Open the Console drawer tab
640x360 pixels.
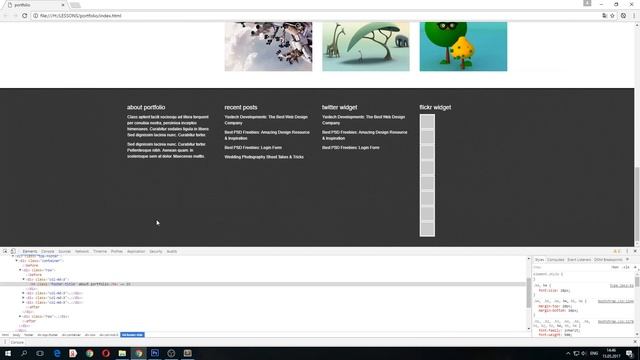click(x=17, y=342)
